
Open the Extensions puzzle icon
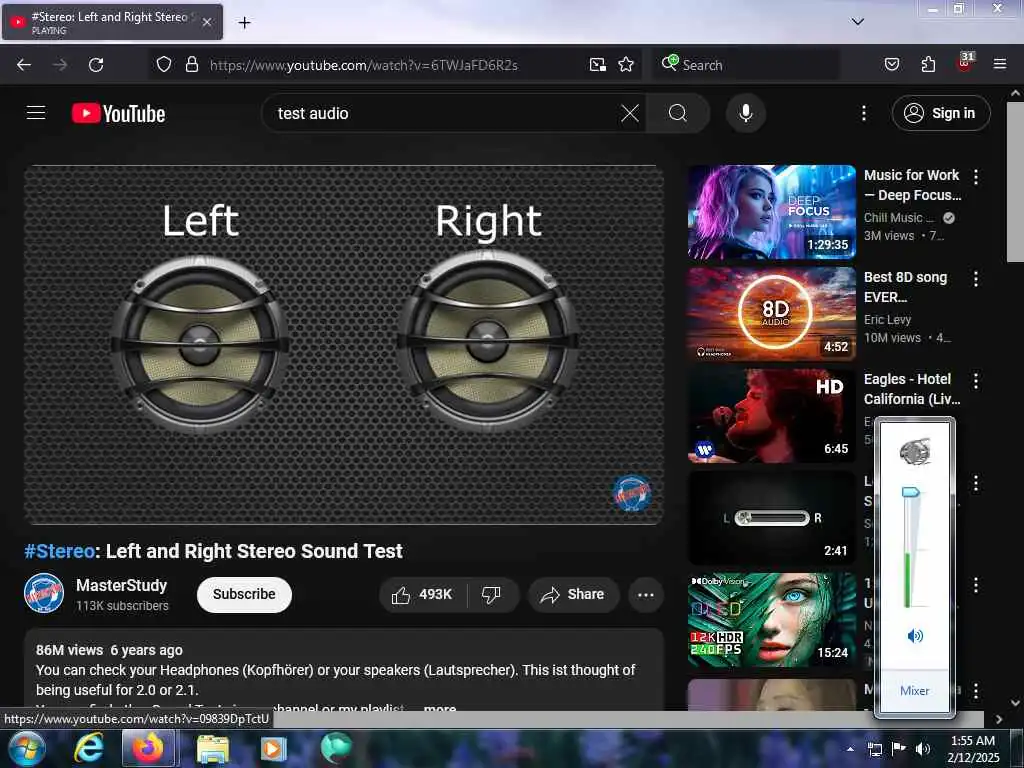coord(928,64)
